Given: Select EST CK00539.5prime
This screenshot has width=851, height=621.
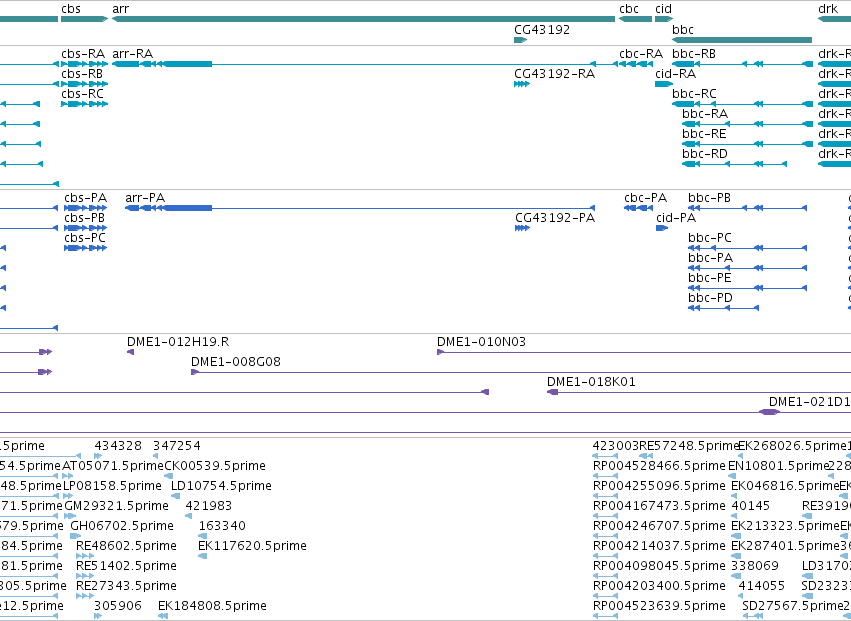Looking at the screenshot, I should tap(215, 466).
